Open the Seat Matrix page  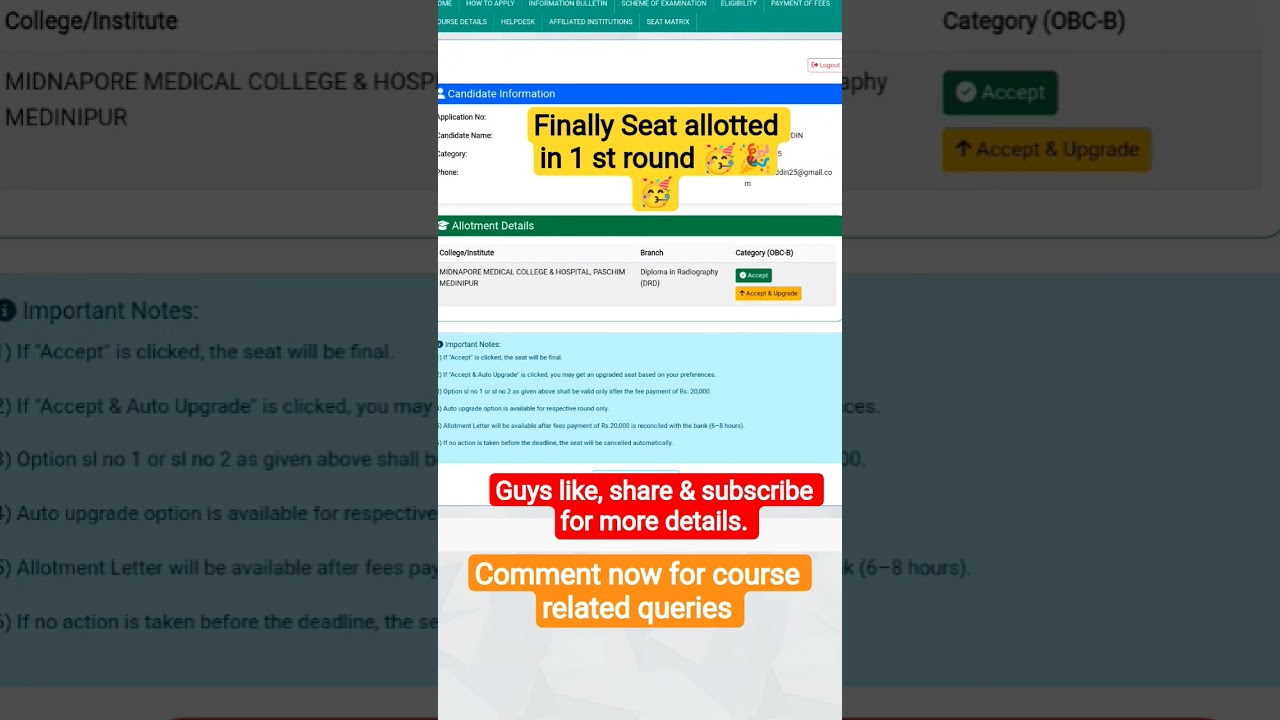coord(668,22)
